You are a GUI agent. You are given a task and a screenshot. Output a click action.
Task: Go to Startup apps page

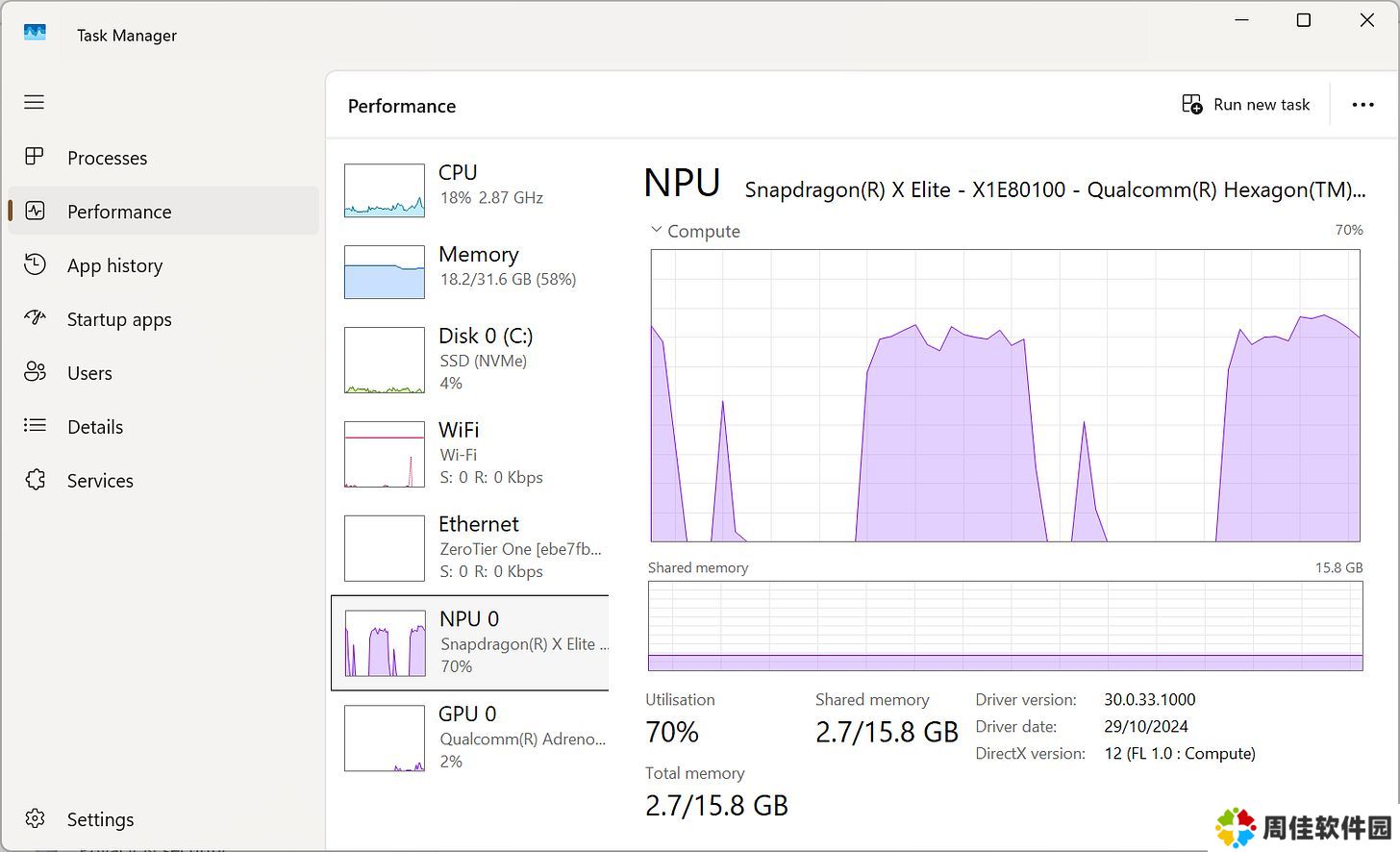(x=163, y=319)
